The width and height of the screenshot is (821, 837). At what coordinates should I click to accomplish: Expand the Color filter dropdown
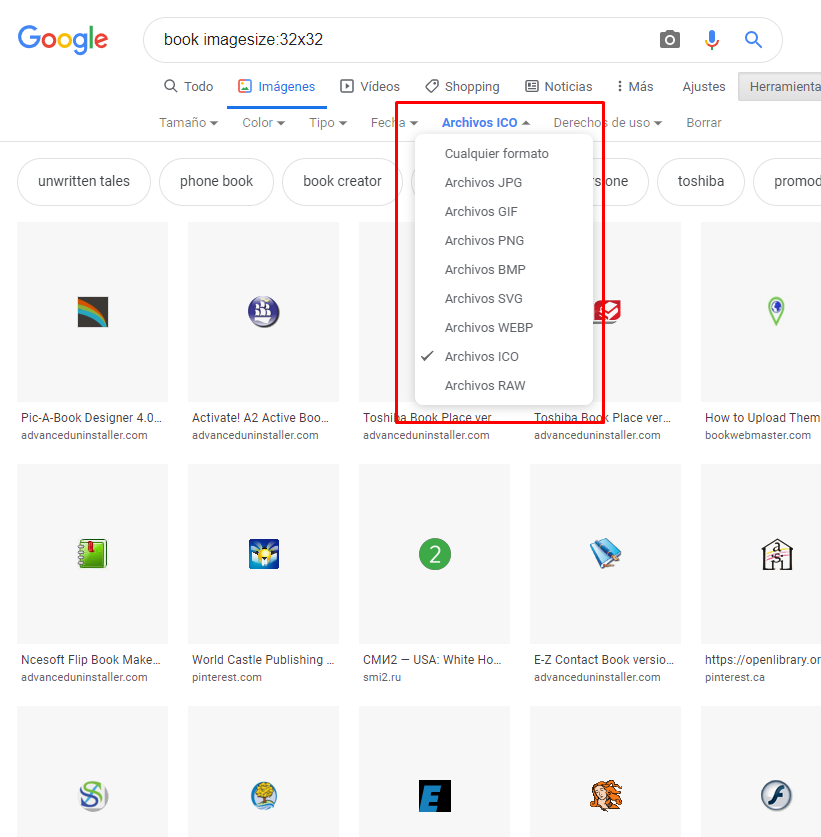click(x=263, y=123)
